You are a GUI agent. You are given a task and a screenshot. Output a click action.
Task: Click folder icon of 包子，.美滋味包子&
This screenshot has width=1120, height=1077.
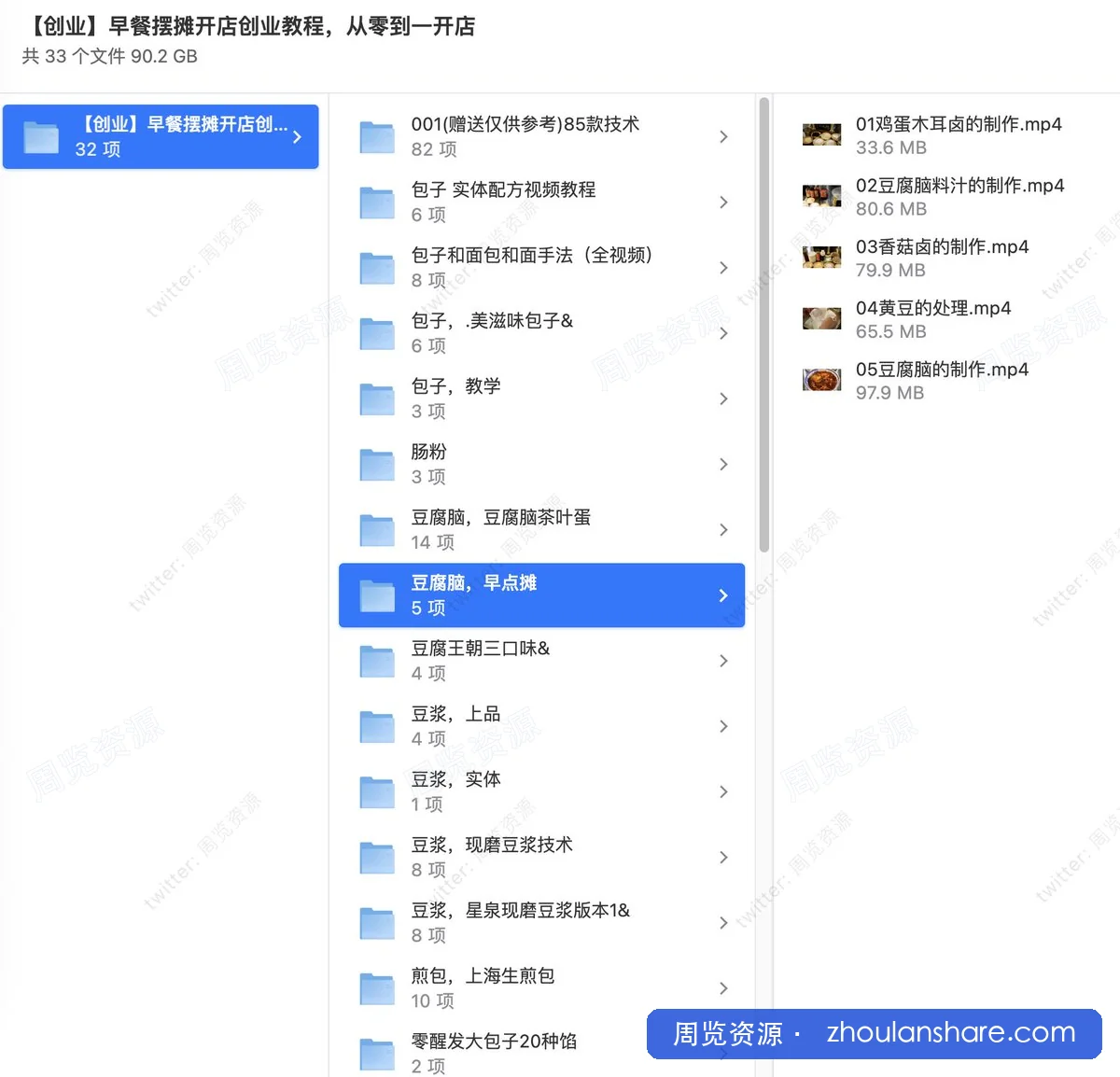click(x=377, y=333)
